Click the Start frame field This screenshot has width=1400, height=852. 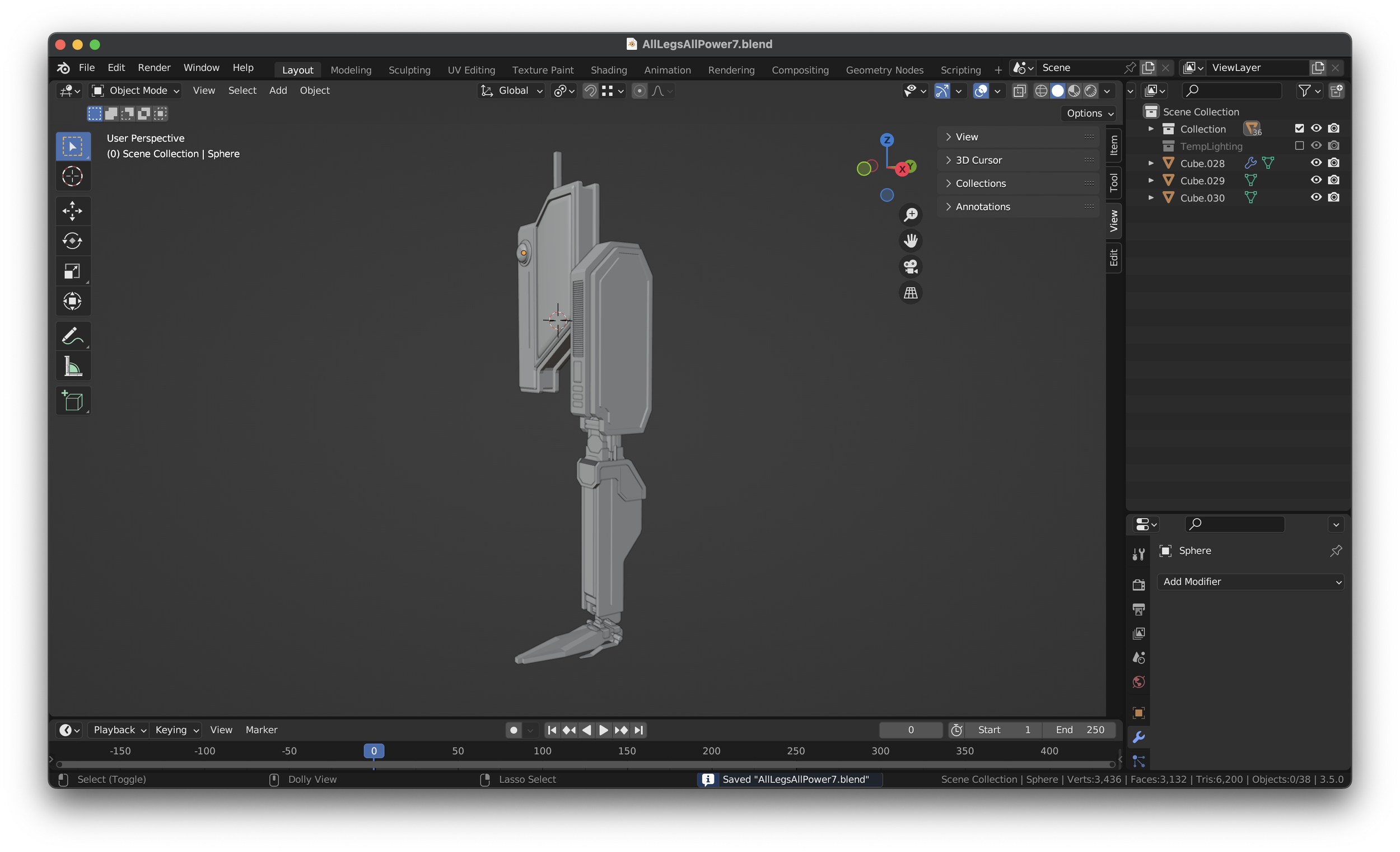coord(1004,731)
